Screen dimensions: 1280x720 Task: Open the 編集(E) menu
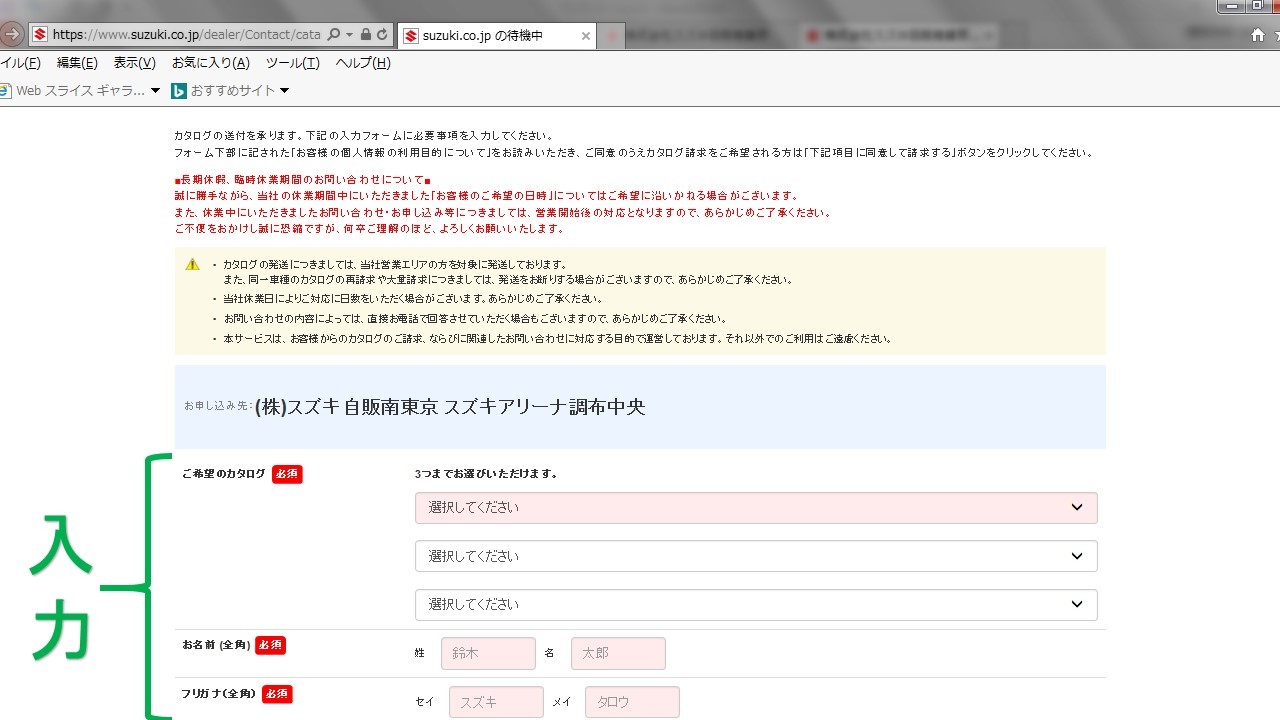(x=77, y=63)
